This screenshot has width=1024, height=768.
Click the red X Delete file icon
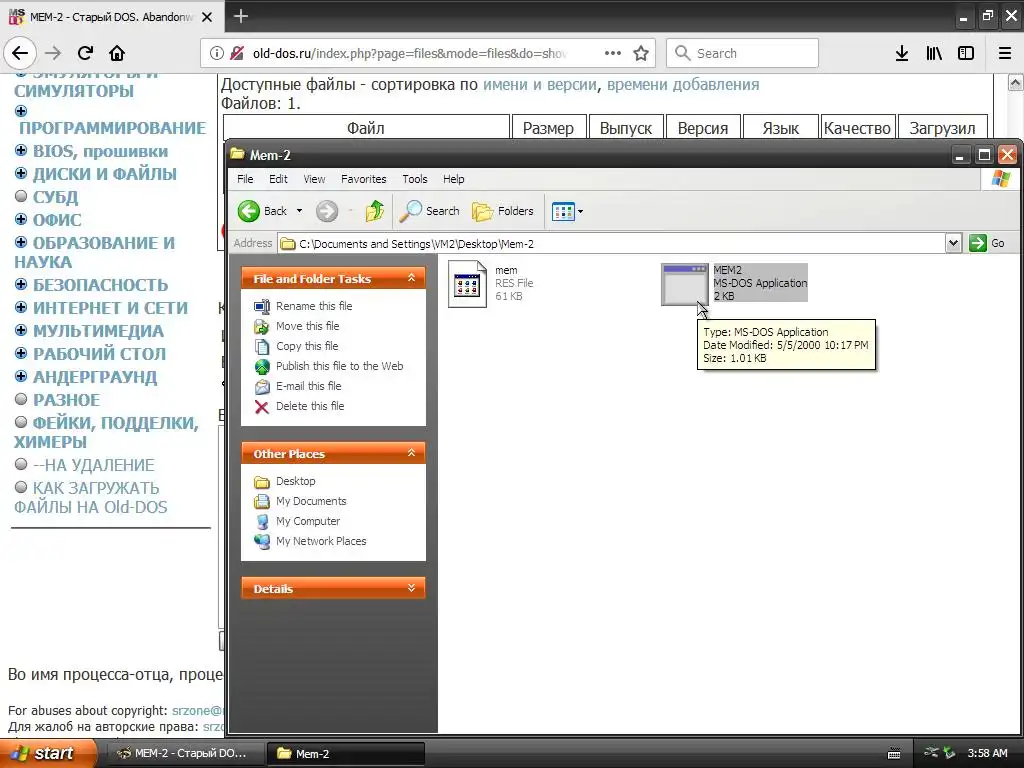pos(262,407)
